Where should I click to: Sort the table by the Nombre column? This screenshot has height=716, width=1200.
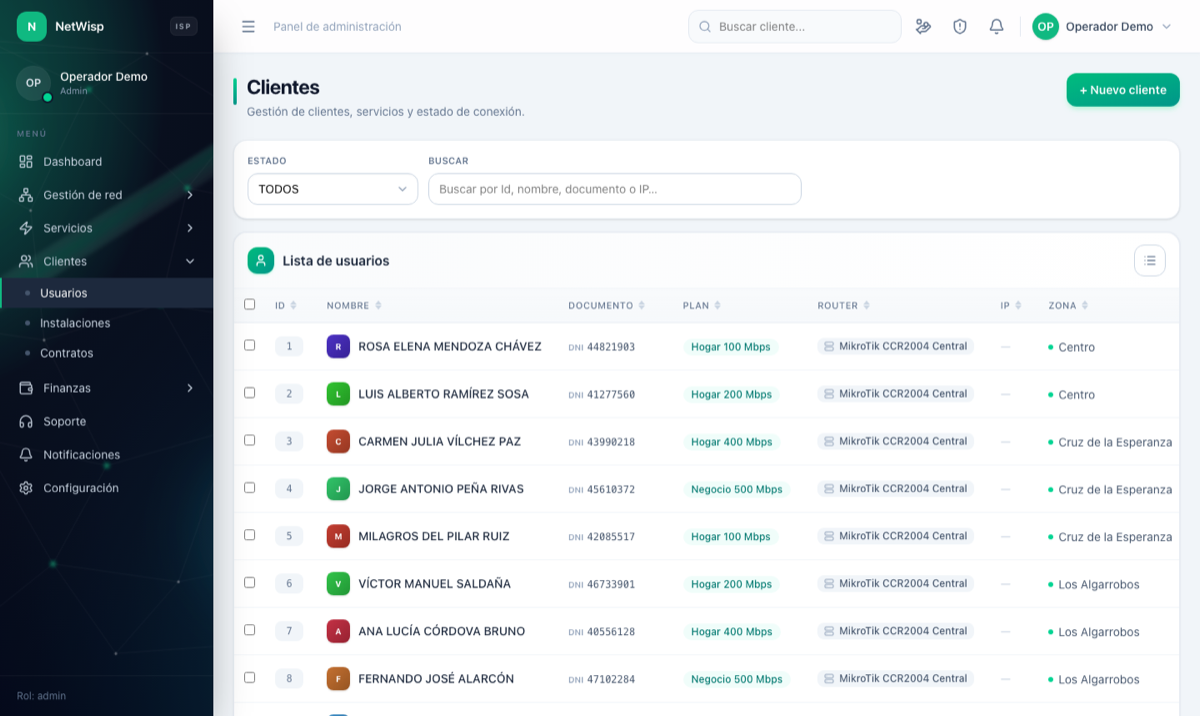click(354, 306)
